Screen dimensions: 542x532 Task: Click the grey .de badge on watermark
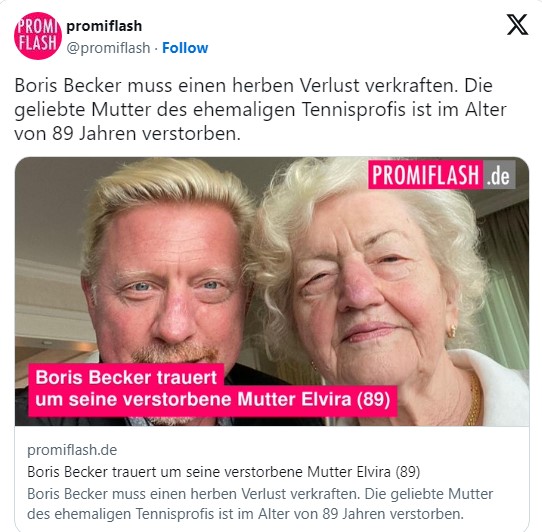(x=499, y=175)
